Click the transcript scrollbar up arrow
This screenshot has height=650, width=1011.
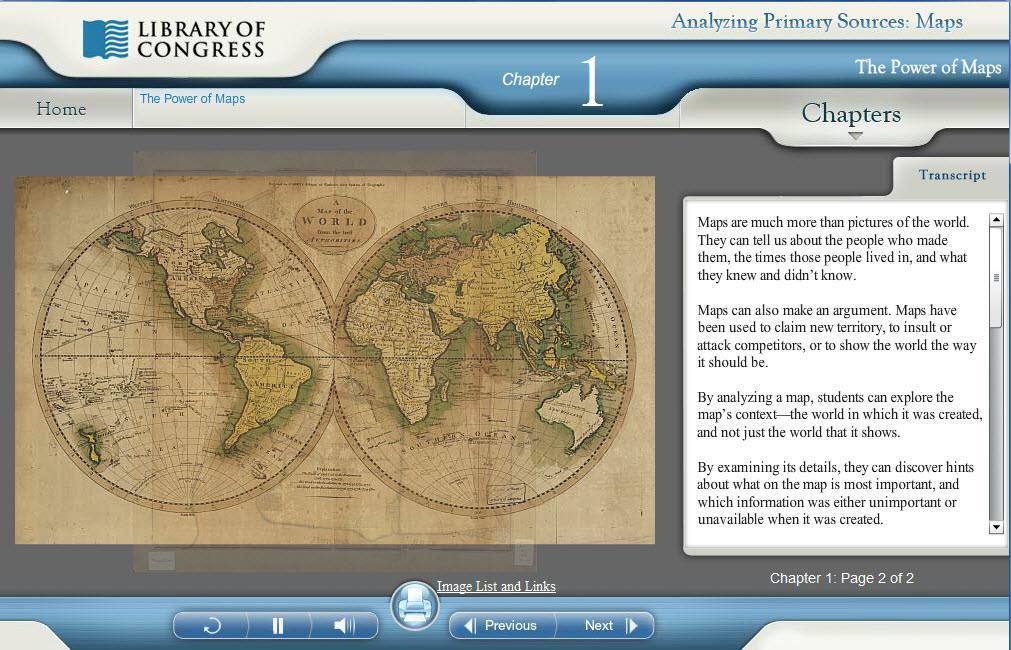(996, 220)
